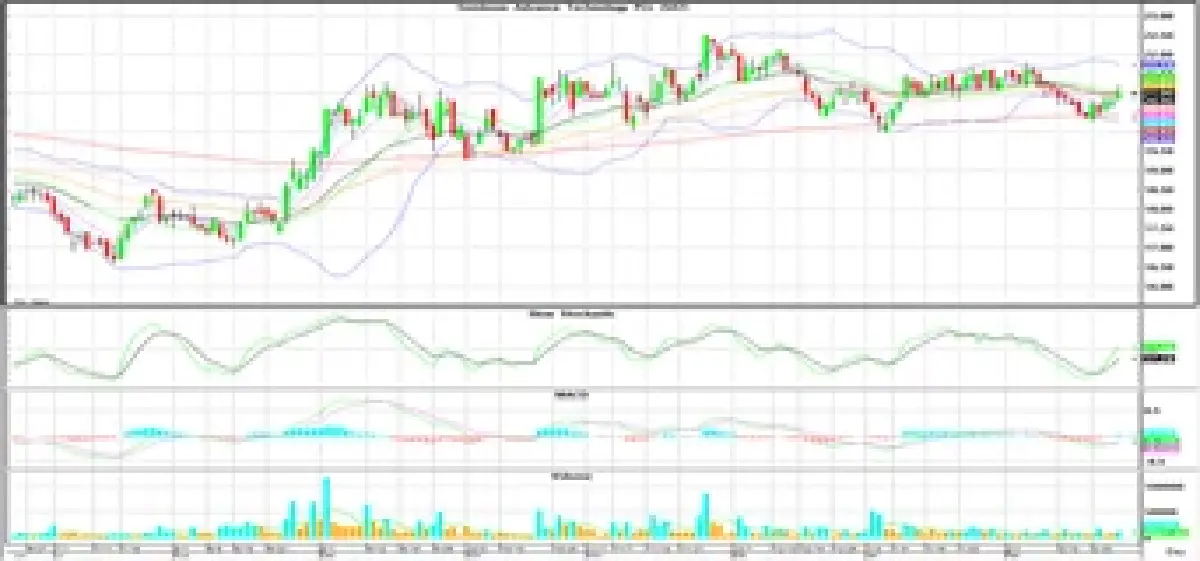Click the Volume panel title
The image size is (1200, 561).
[573, 476]
